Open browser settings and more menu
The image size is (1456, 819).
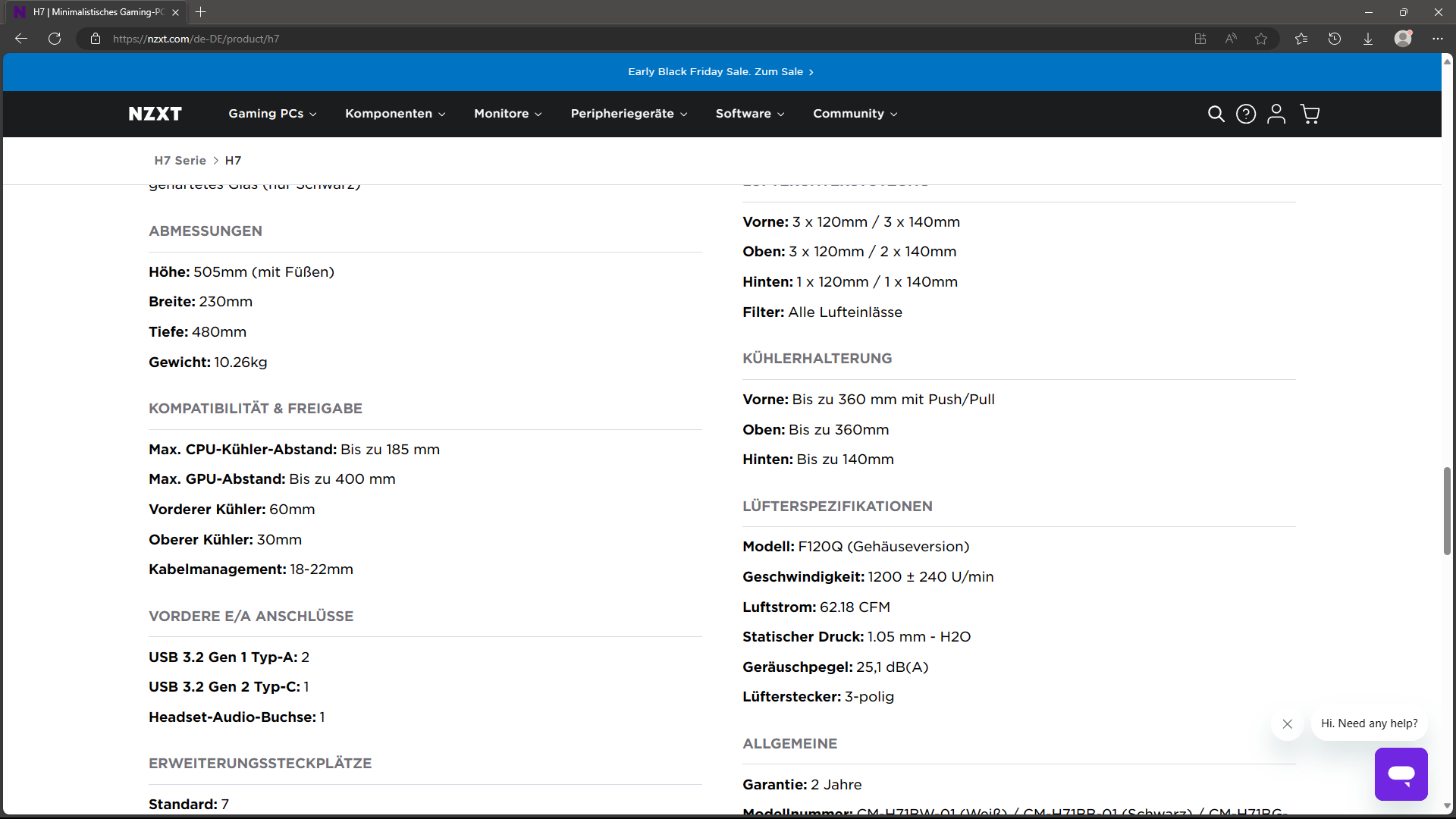point(1438,39)
